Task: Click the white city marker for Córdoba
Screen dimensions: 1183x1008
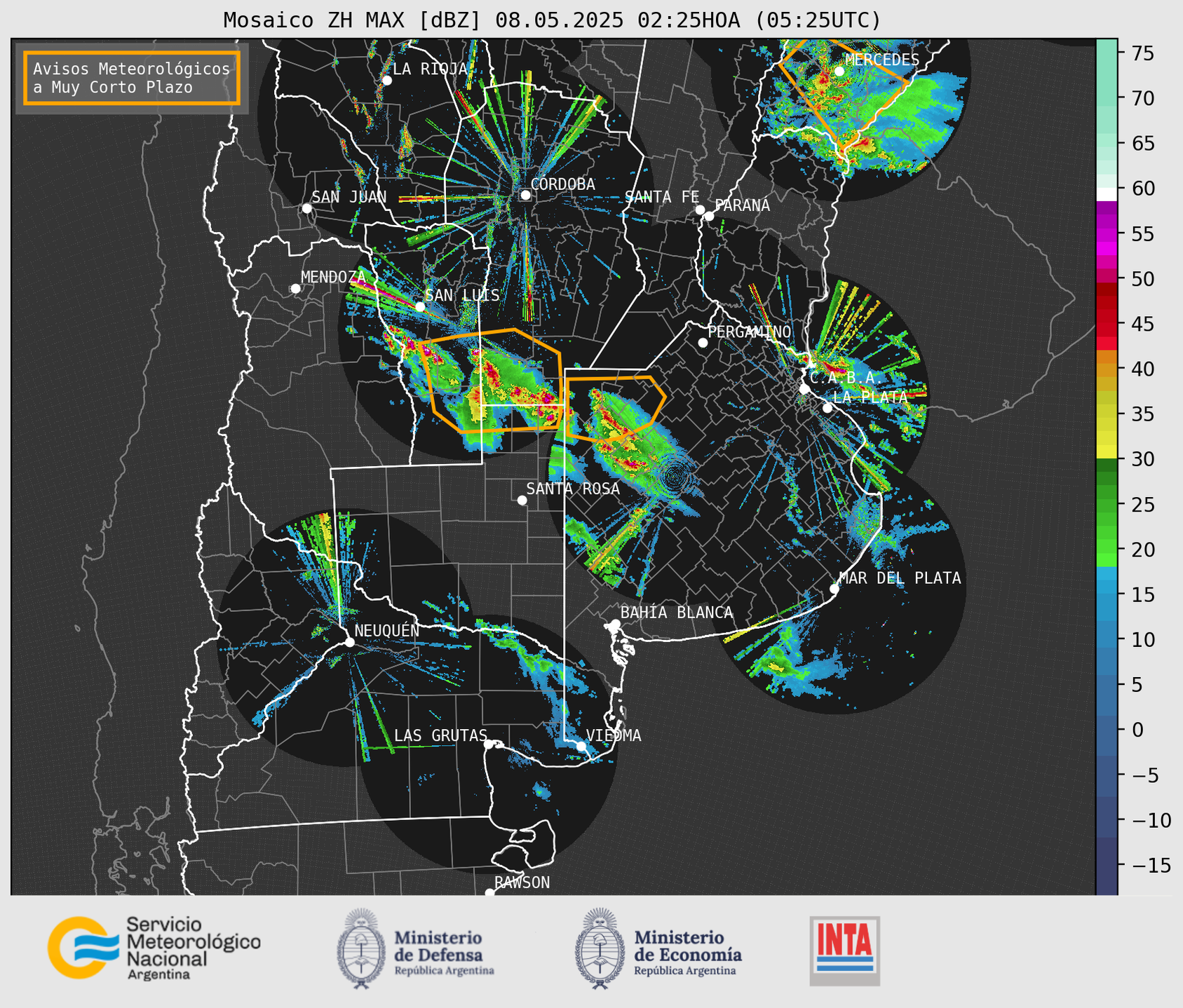Action: [525, 195]
